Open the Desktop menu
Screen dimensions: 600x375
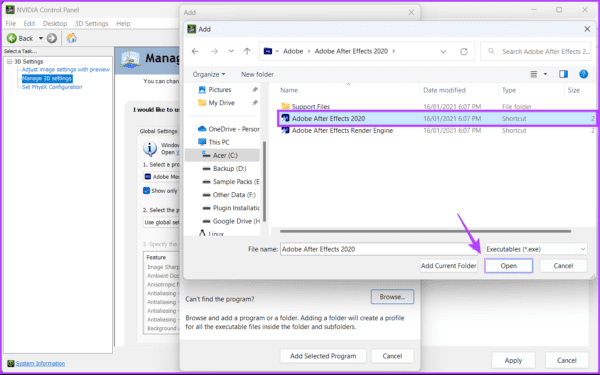[55, 23]
